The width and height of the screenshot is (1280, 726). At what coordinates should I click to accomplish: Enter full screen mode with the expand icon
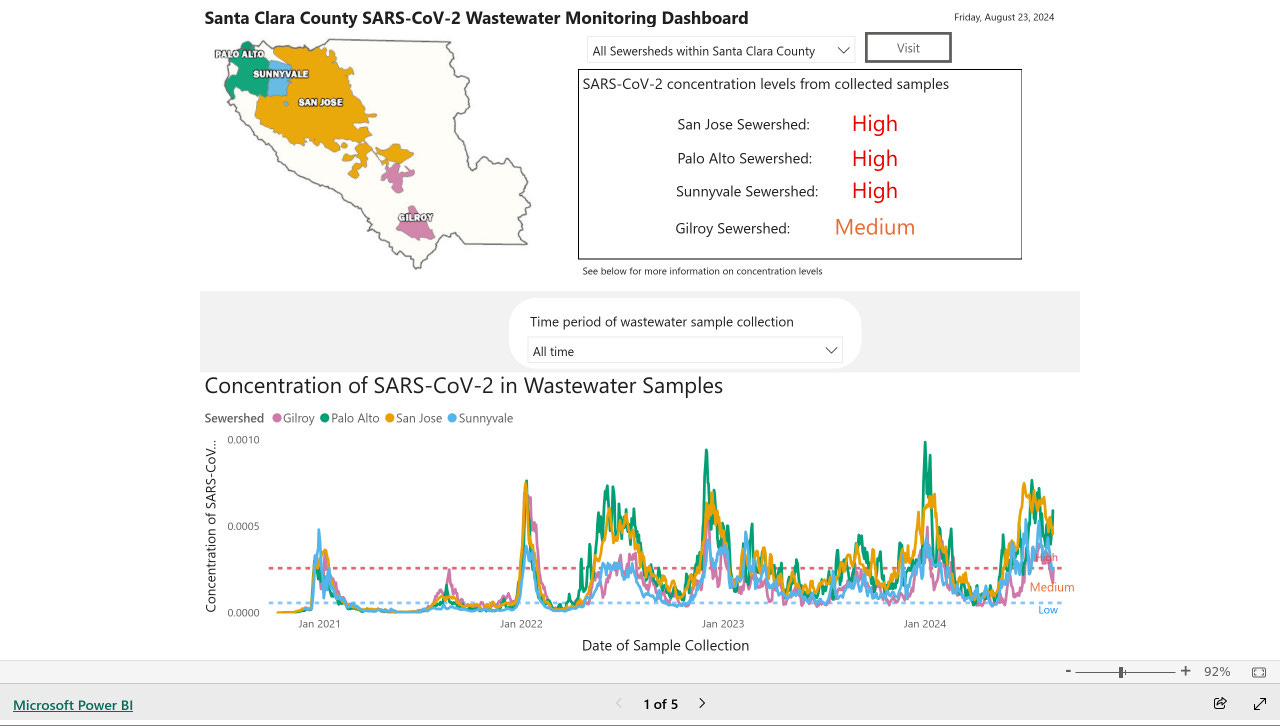[x=1260, y=704]
